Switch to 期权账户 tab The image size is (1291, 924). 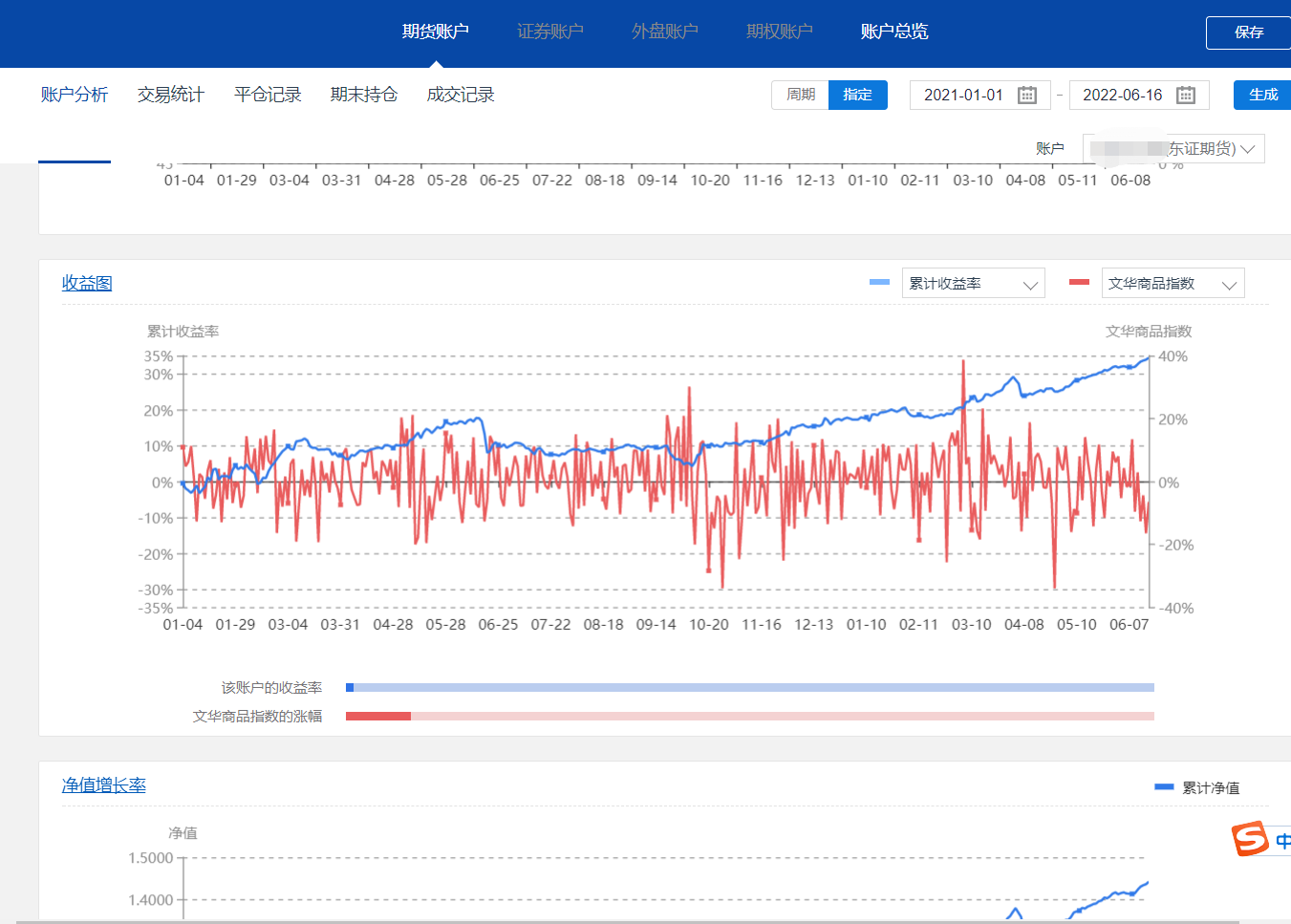point(780,32)
